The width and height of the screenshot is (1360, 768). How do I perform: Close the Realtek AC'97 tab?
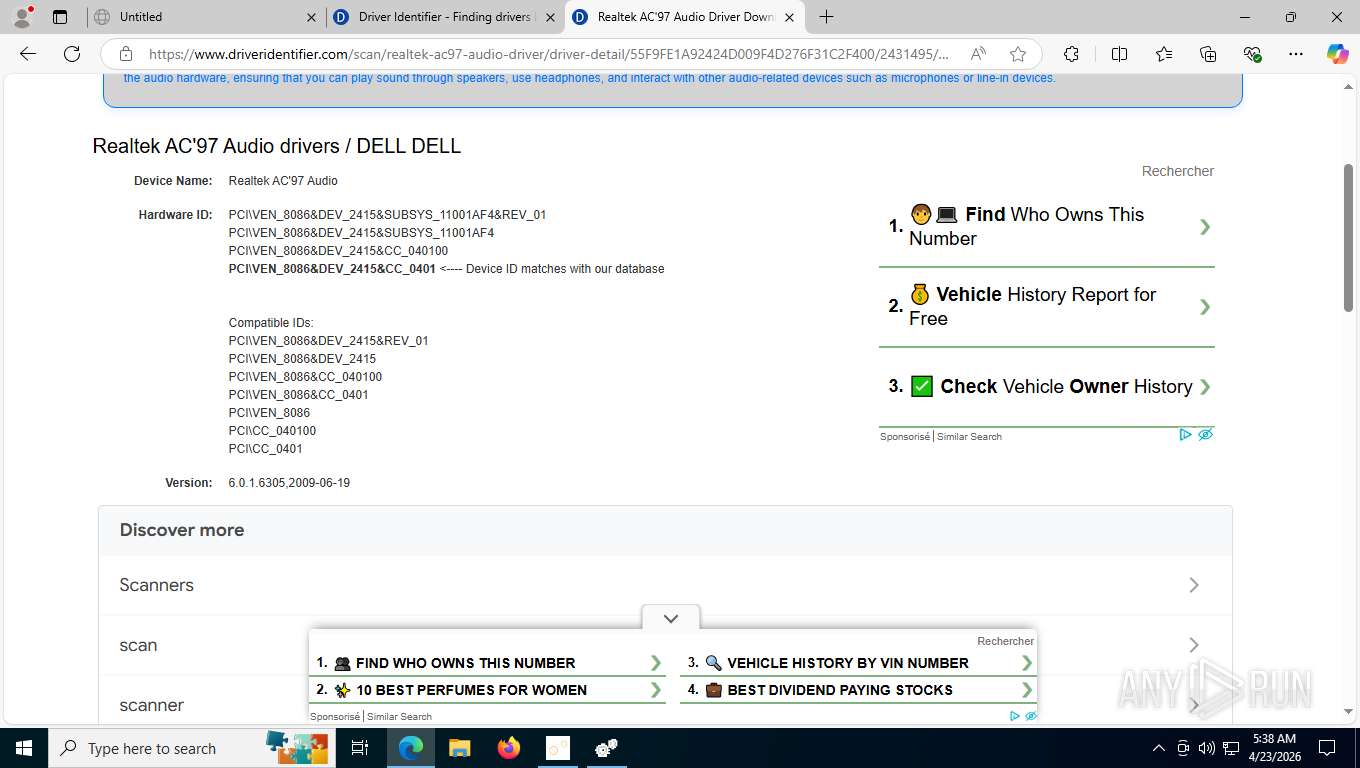point(789,17)
